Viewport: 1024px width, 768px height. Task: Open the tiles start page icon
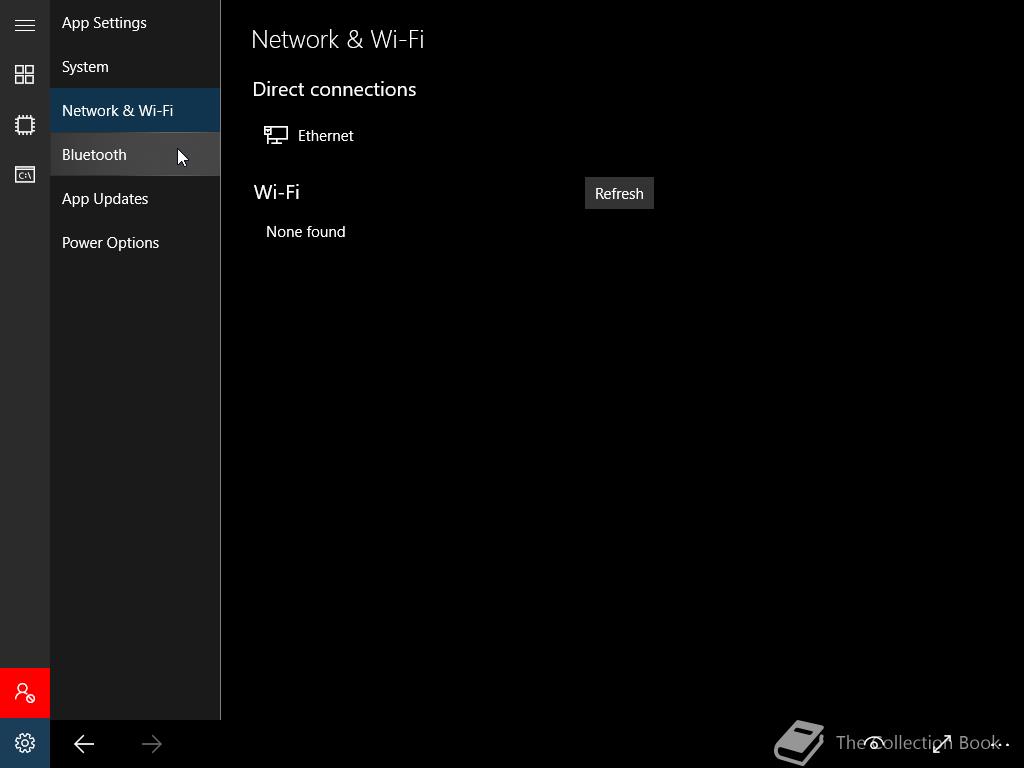(x=25, y=74)
